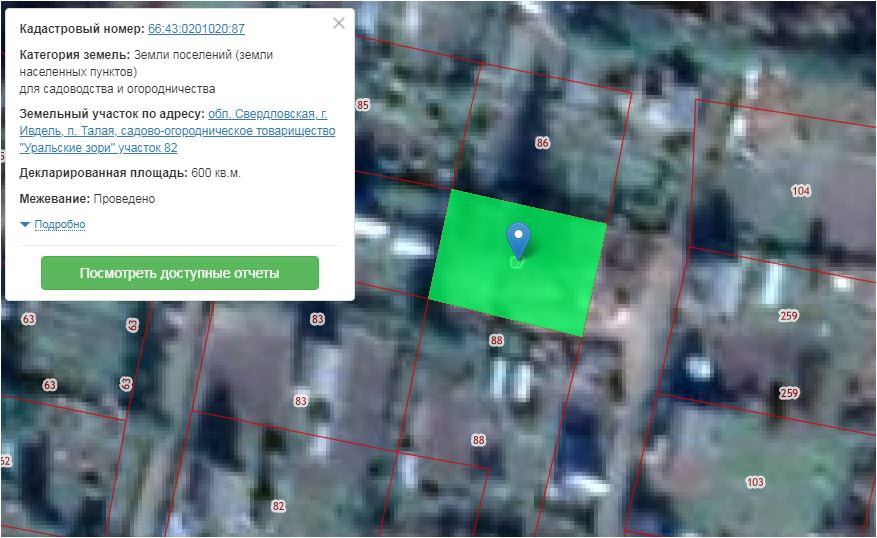Open cadastral number link 66:43:0201020:87
The image size is (877, 538).
196,30
